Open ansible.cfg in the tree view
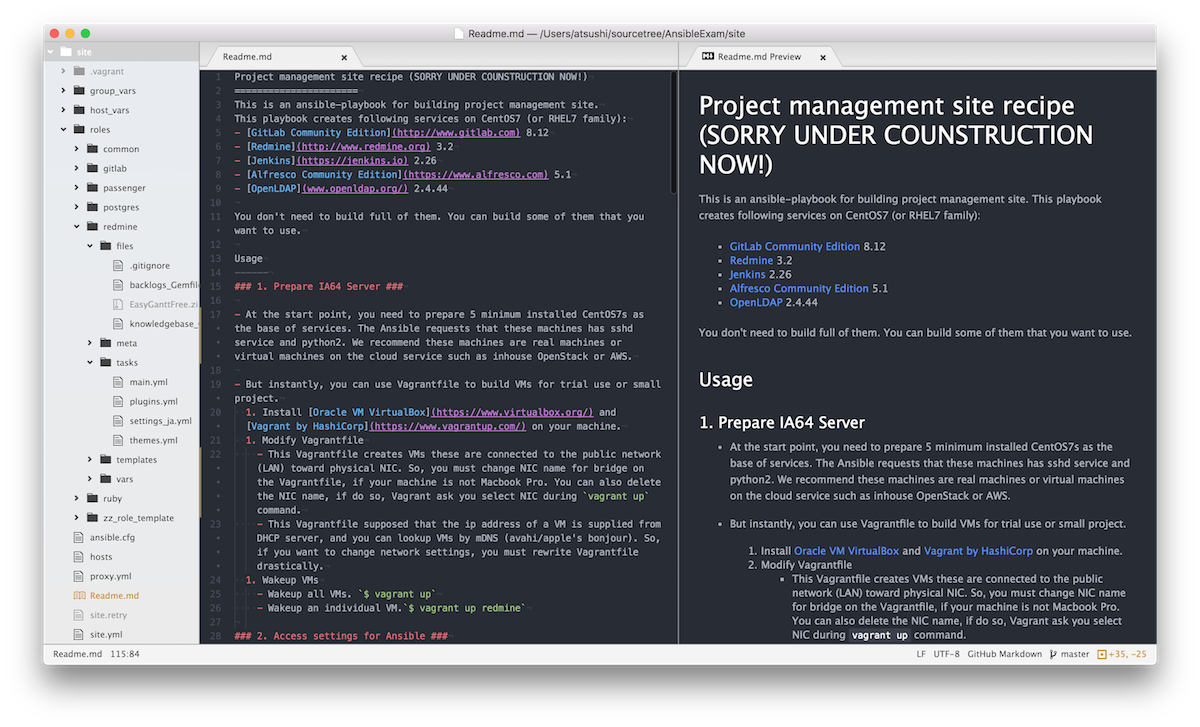The image size is (1200, 727). [112, 537]
